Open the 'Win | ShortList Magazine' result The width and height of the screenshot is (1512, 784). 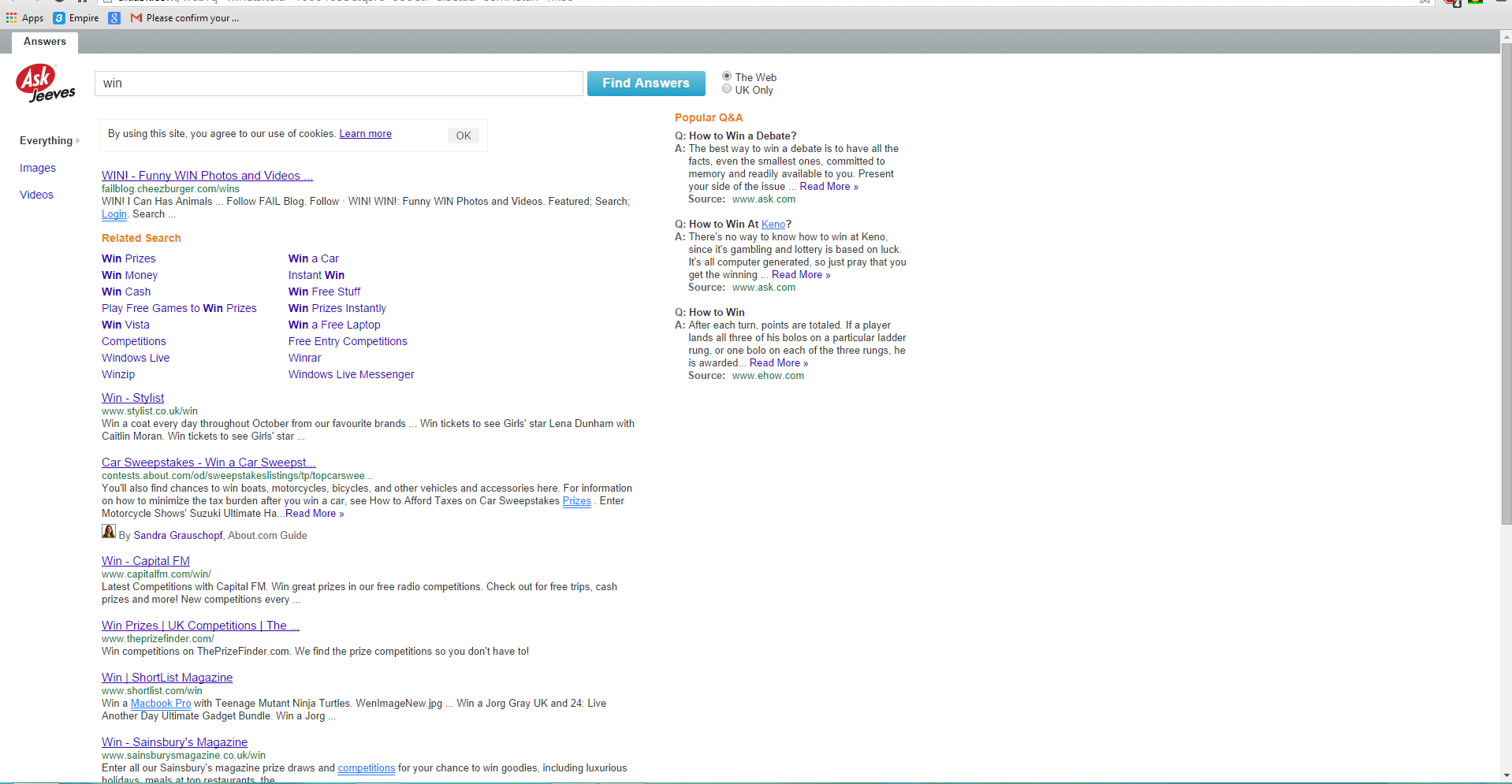point(167,678)
